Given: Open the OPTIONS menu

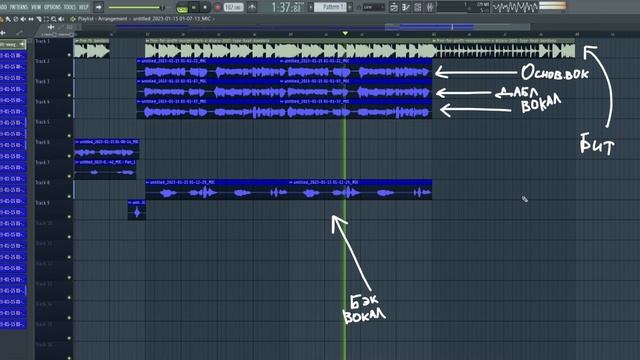Looking at the screenshot, I should [52, 7].
